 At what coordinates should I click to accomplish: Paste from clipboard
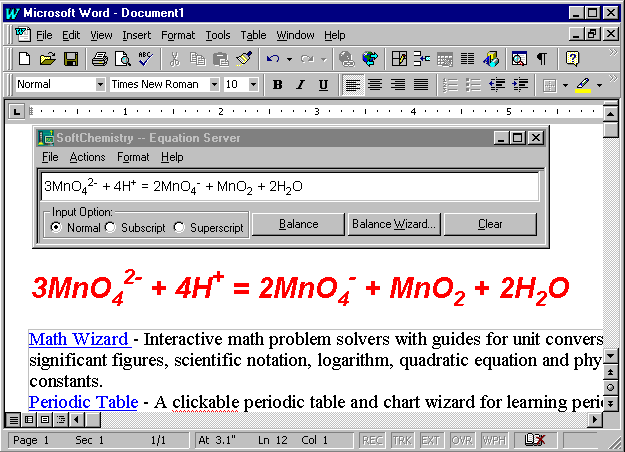(x=220, y=59)
